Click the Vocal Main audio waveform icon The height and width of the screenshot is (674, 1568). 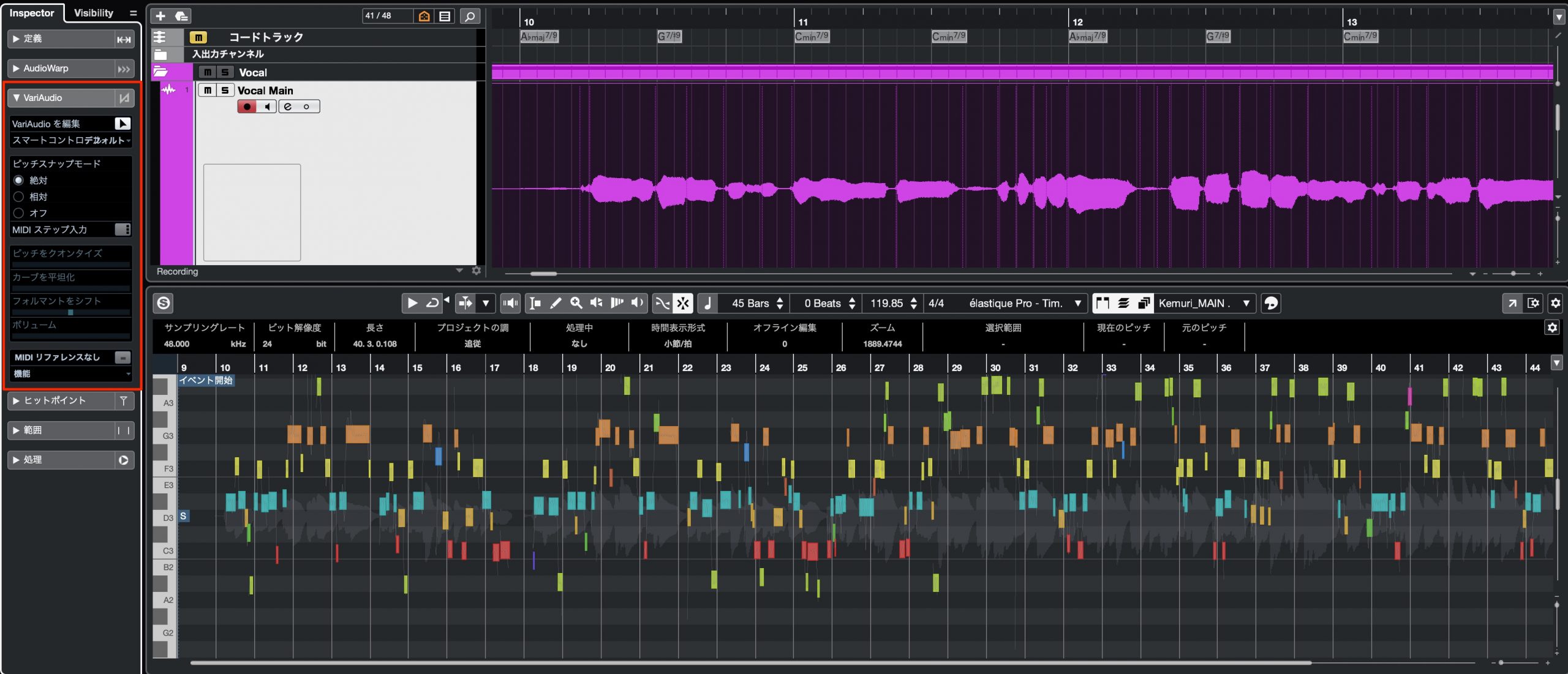[x=168, y=90]
